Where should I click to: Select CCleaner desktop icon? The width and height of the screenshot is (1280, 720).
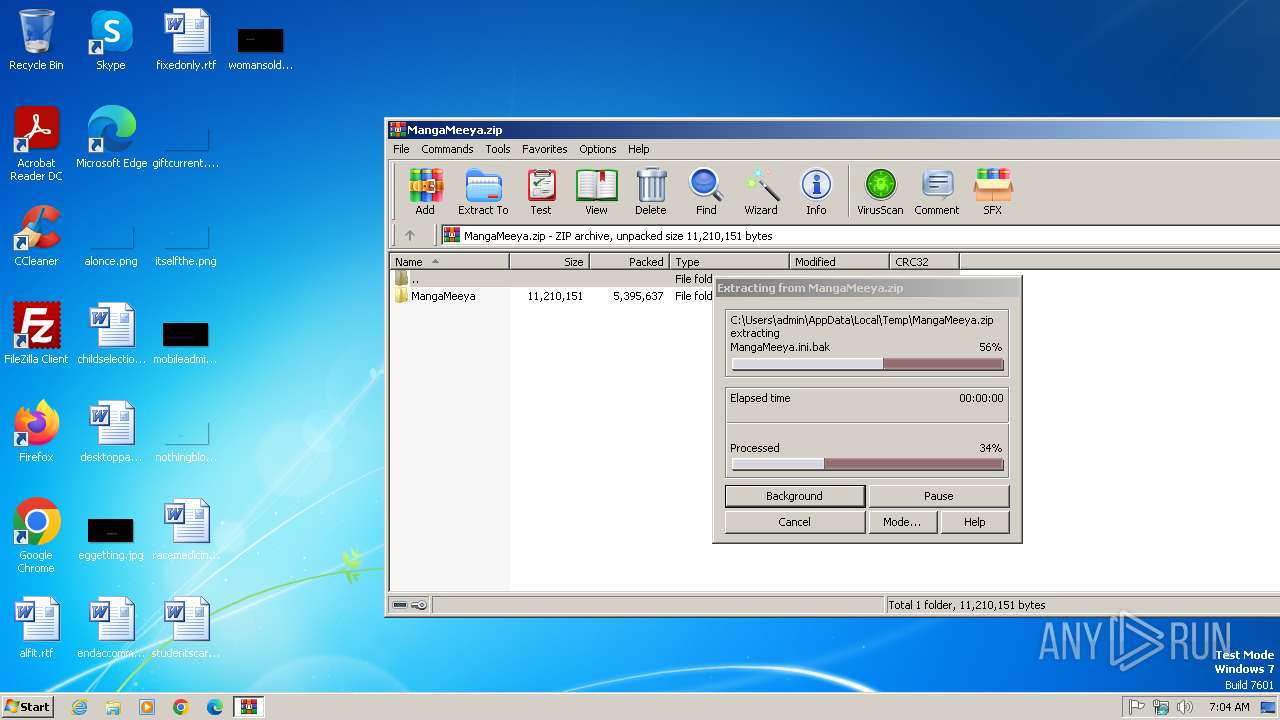coord(36,236)
